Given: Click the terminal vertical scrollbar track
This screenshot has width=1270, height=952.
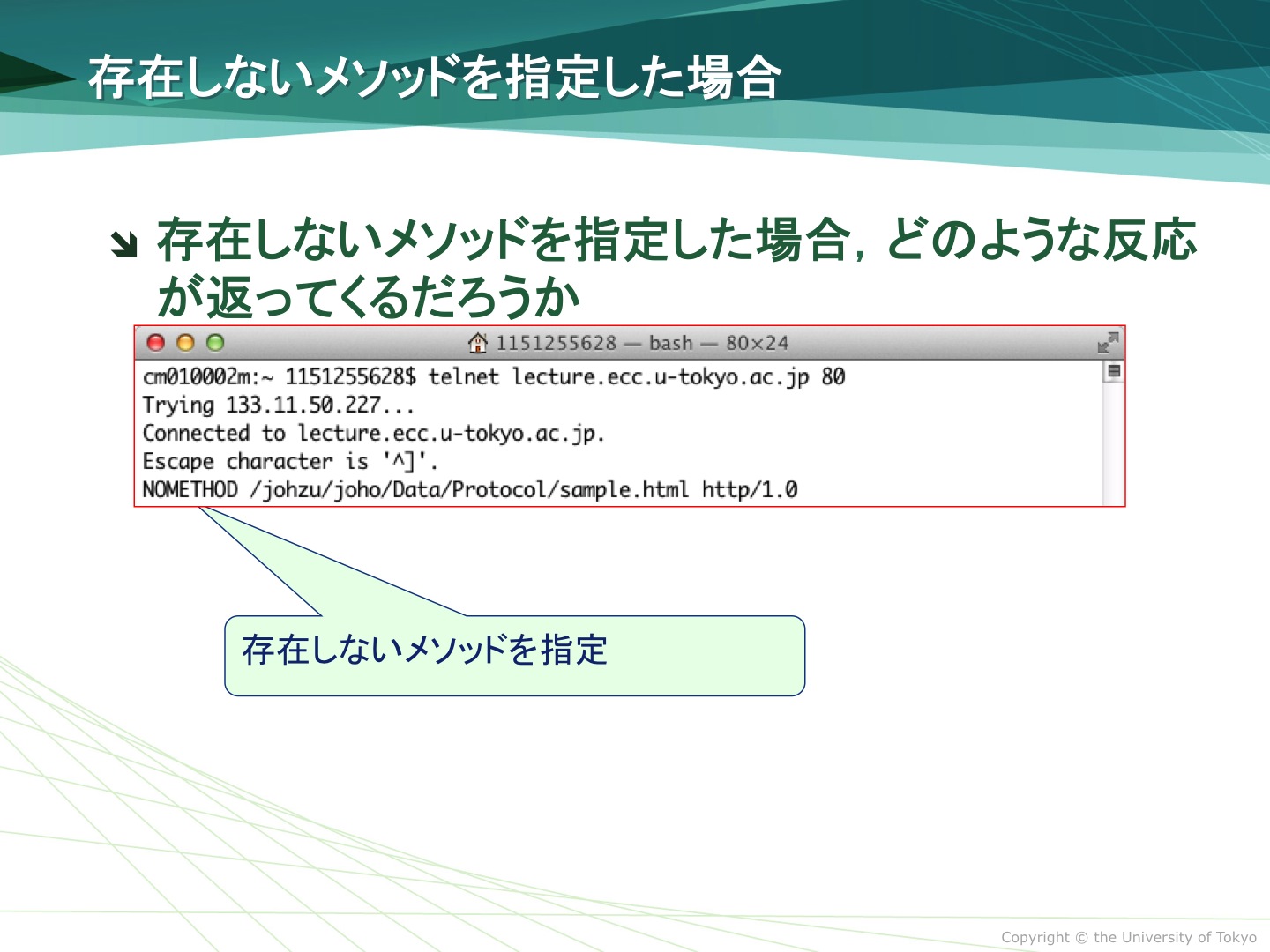Looking at the screenshot, I should click(x=1114, y=443).
